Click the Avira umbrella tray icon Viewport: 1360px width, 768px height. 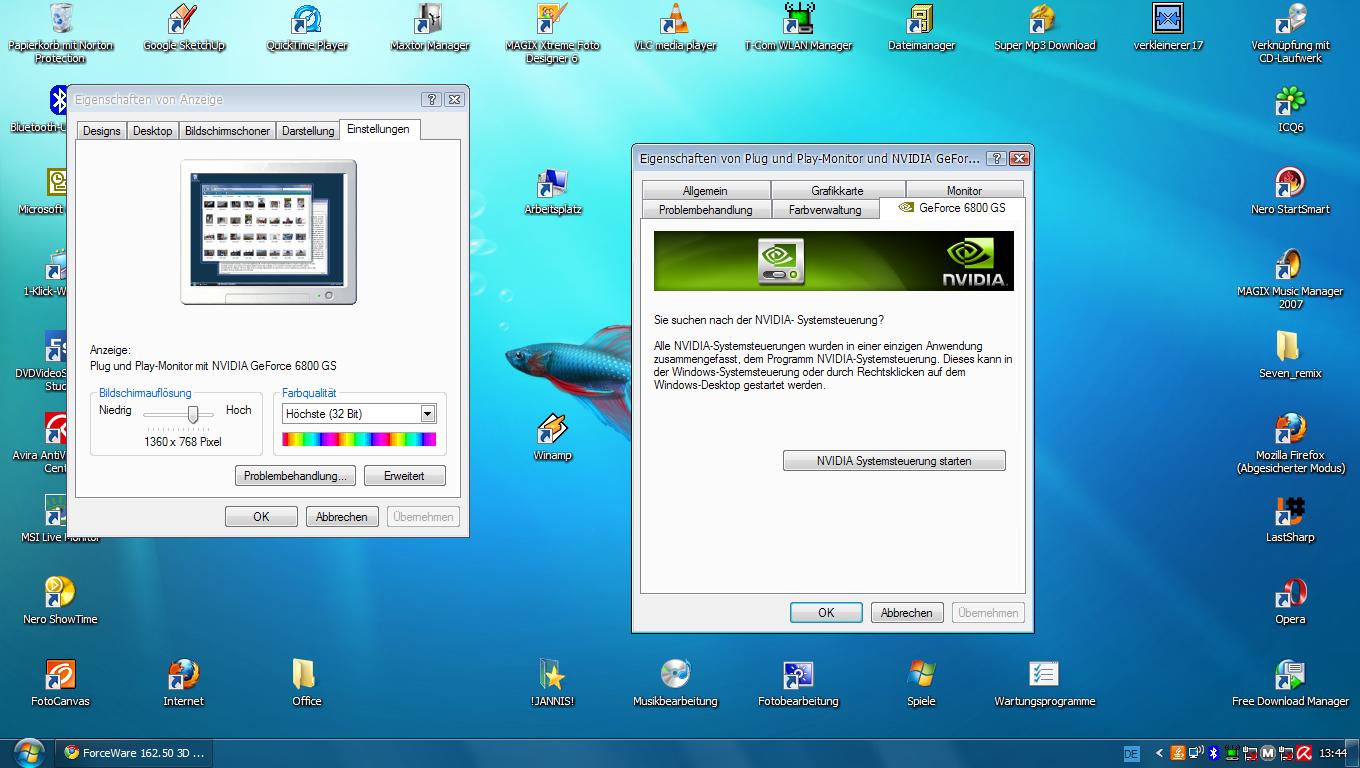pyautogui.click(x=1305, y=753)
